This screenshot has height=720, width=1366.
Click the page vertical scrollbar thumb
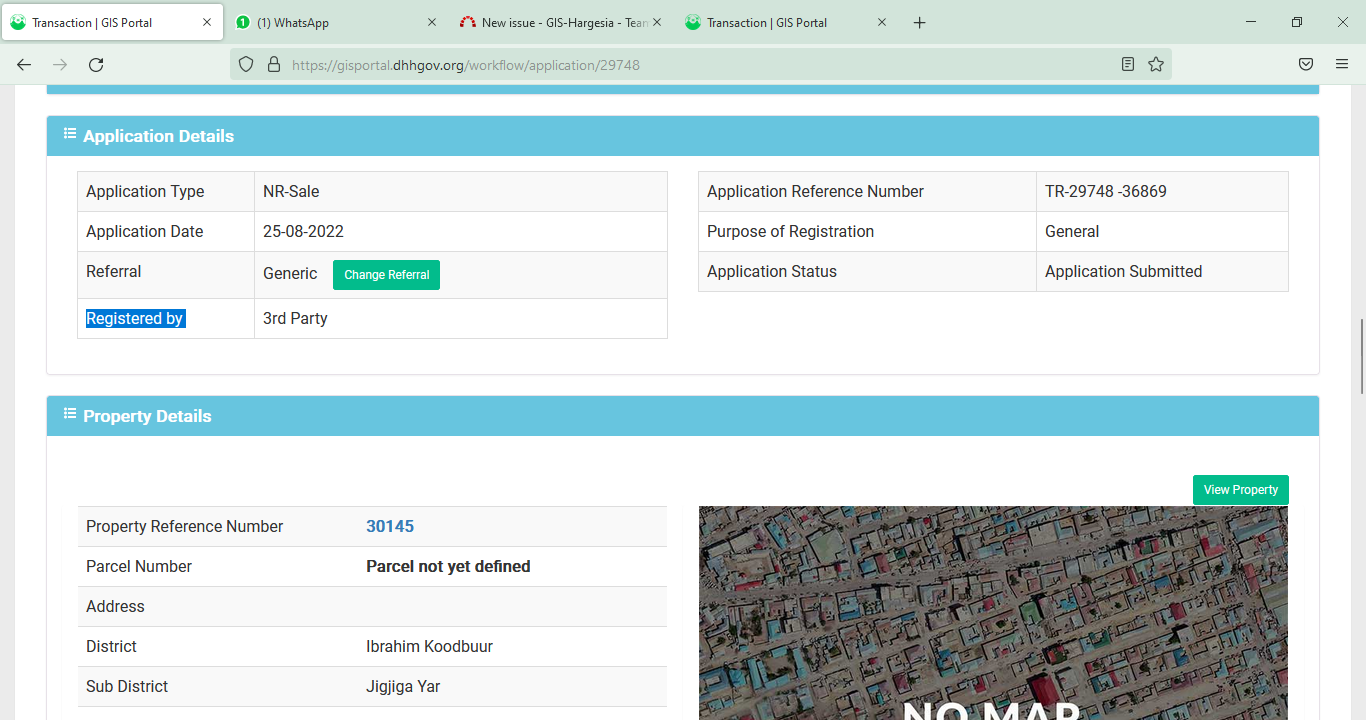pos(1361,357)
